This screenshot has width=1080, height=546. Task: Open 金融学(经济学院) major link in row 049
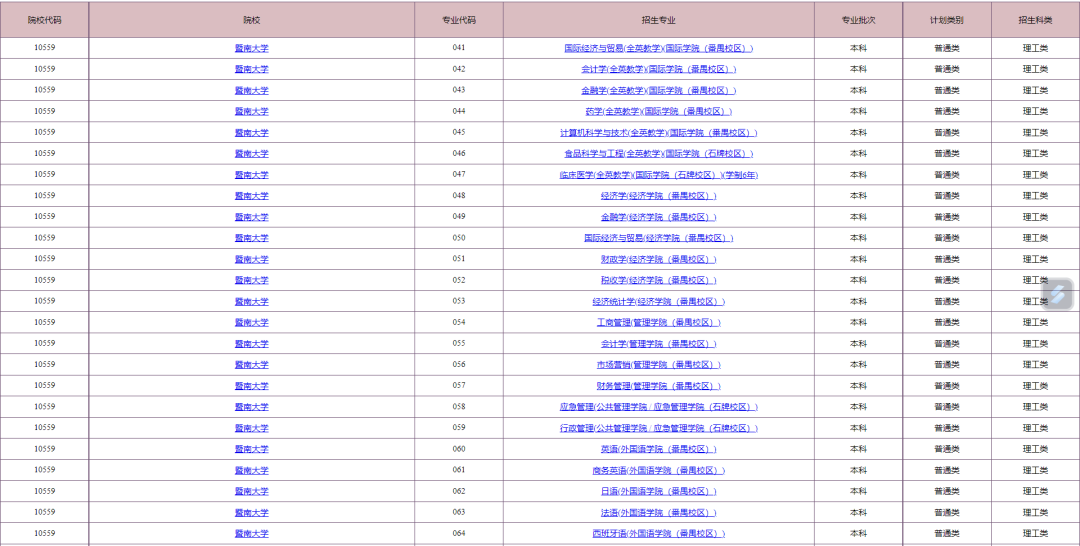pos(658,217)
